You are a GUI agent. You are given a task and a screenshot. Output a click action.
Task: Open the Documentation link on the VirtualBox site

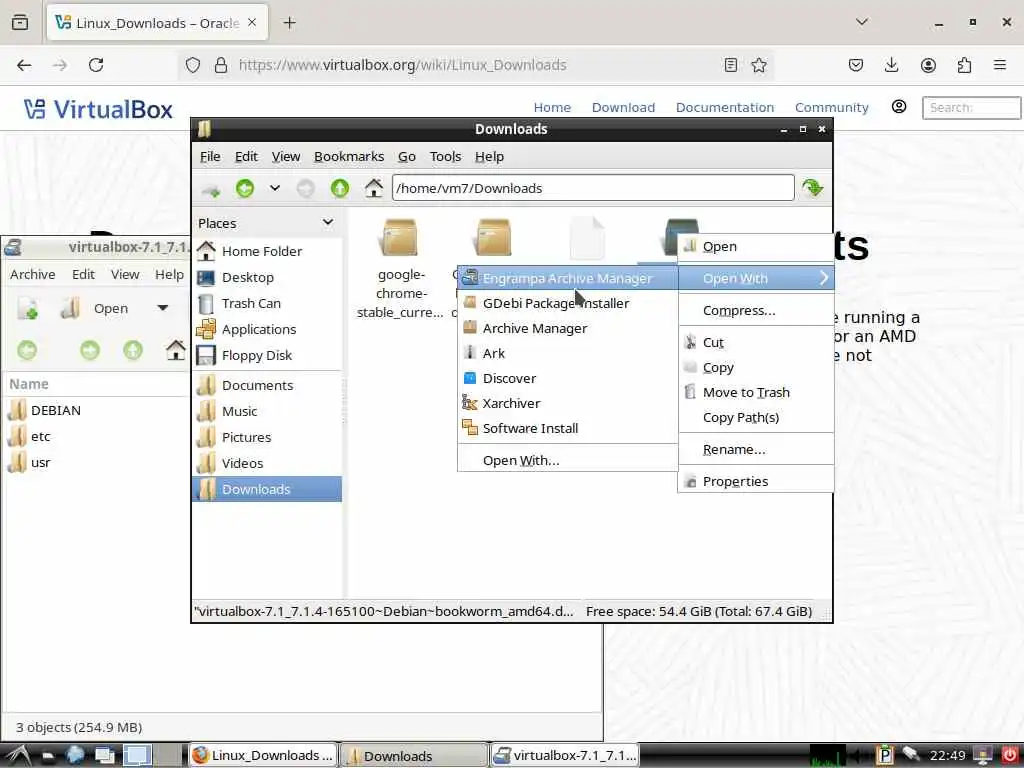click(x=724, y=107)
